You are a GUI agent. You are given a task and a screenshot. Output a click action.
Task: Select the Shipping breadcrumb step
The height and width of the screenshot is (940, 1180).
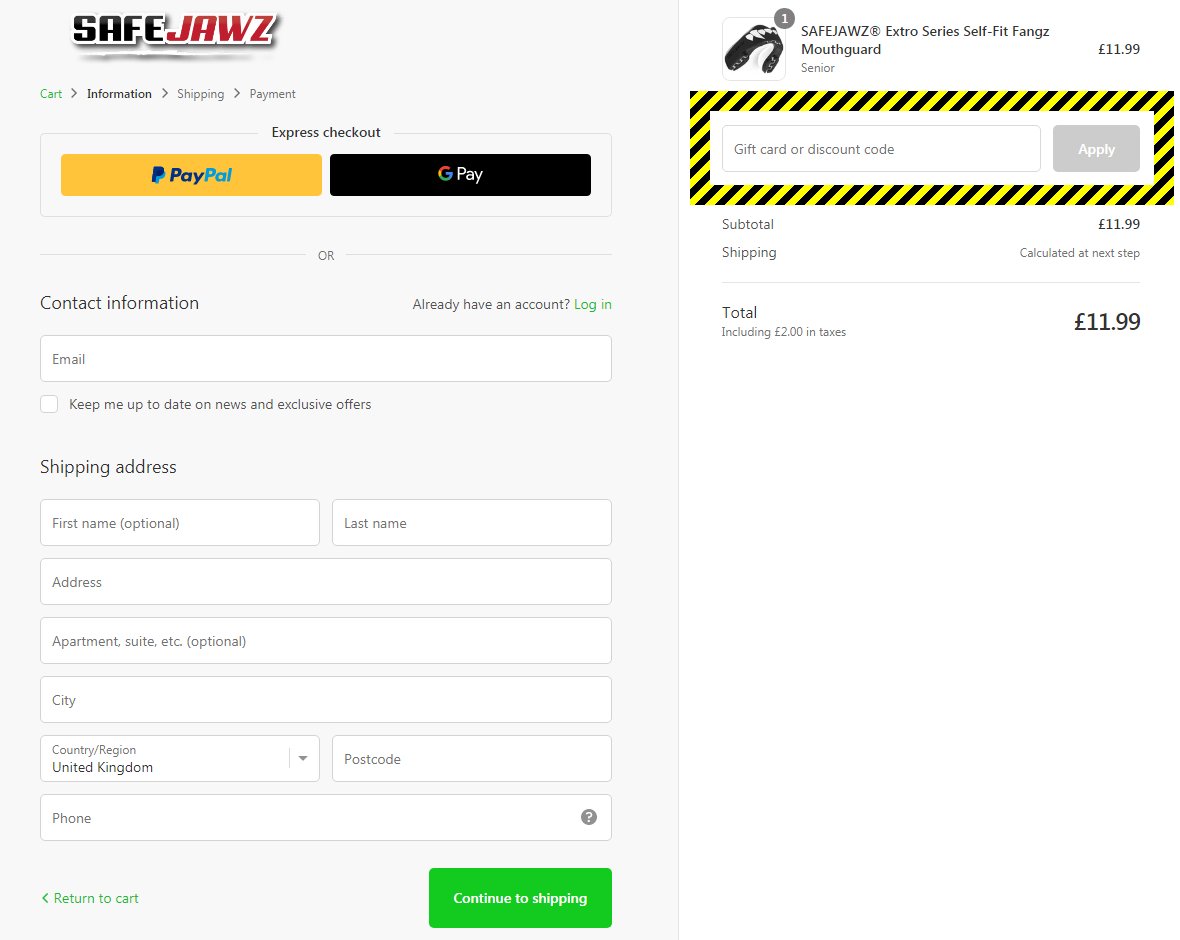tap(200, 93)
